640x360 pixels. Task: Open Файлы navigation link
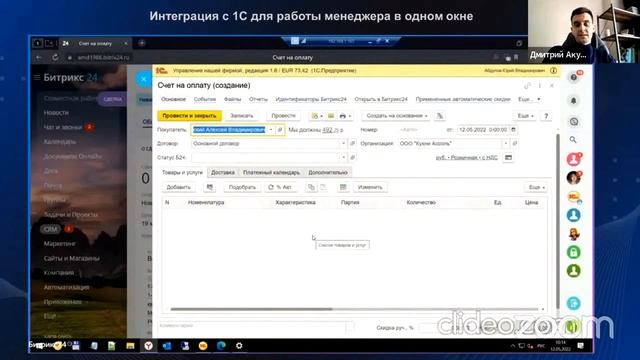click(232, 99)
